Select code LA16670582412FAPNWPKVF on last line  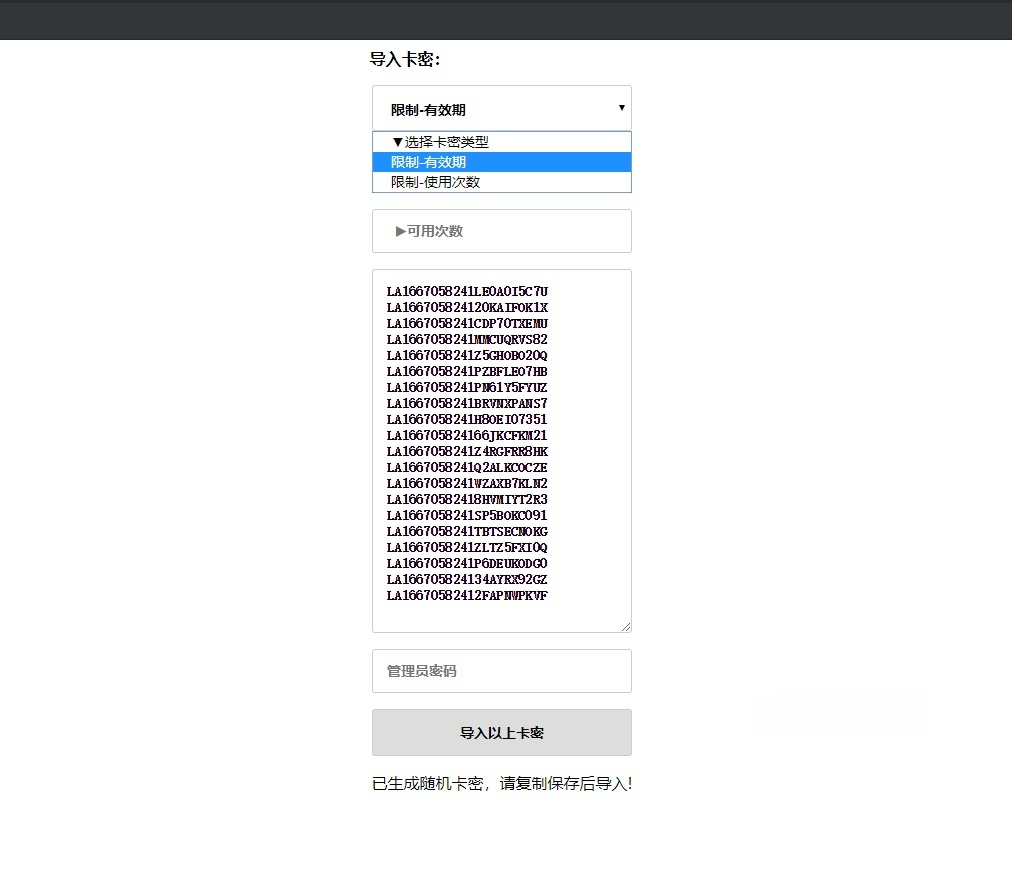[x=466, y=596]
